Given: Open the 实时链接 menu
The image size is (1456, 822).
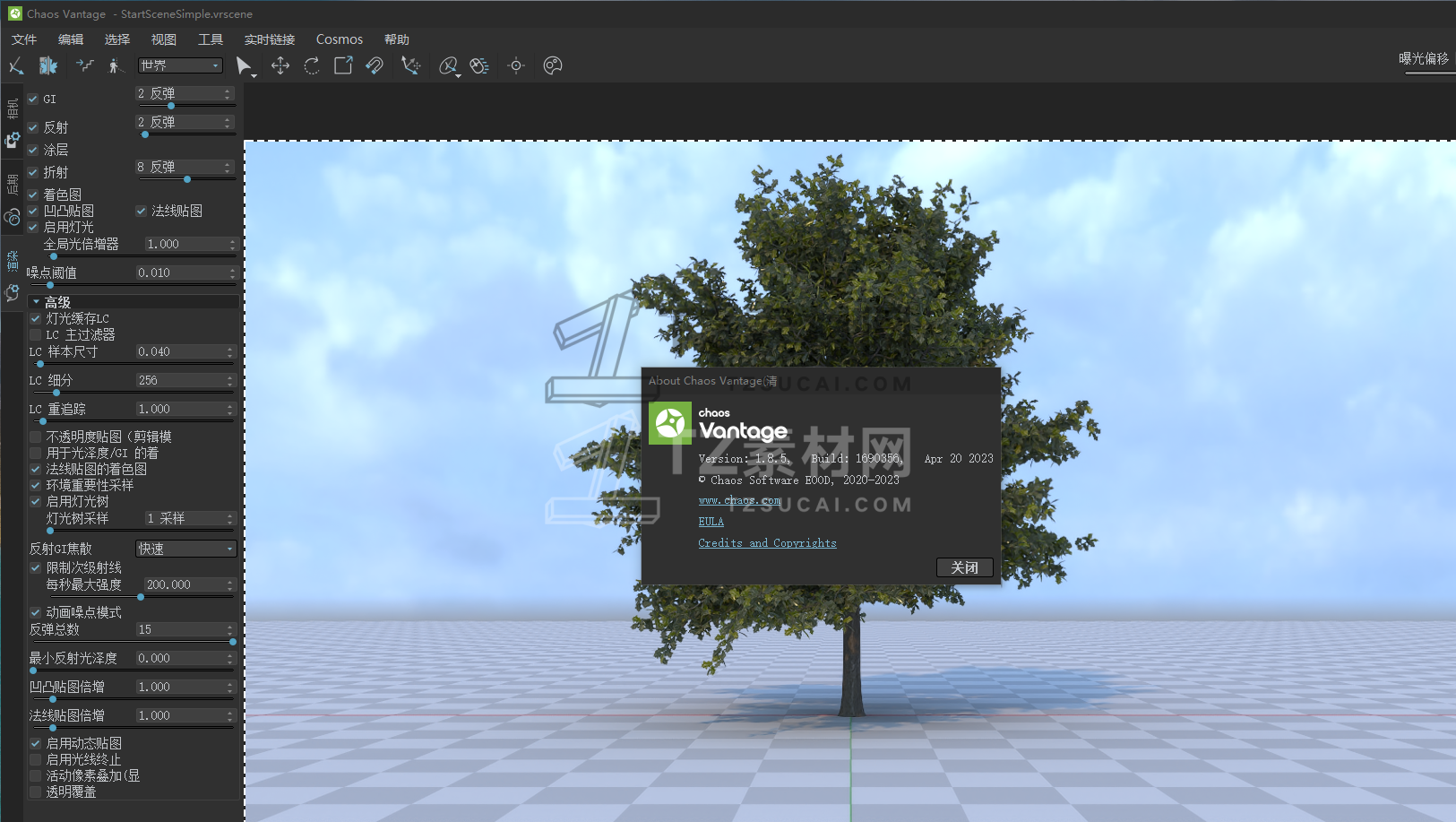Looking at the screenshot, I should tap(270, 39).
